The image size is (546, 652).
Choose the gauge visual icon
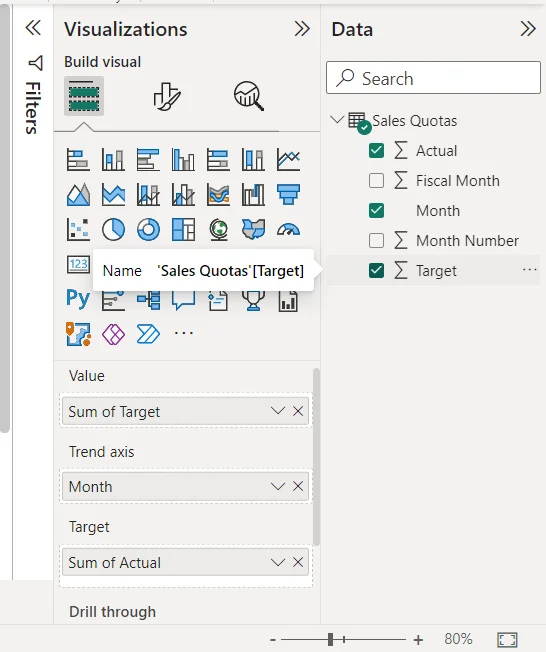tap(288, 230)
